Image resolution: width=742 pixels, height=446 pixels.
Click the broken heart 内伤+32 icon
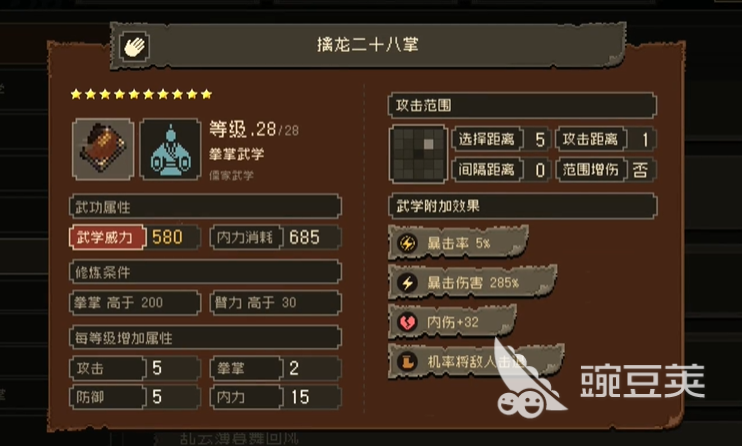[x=407, y=322]
